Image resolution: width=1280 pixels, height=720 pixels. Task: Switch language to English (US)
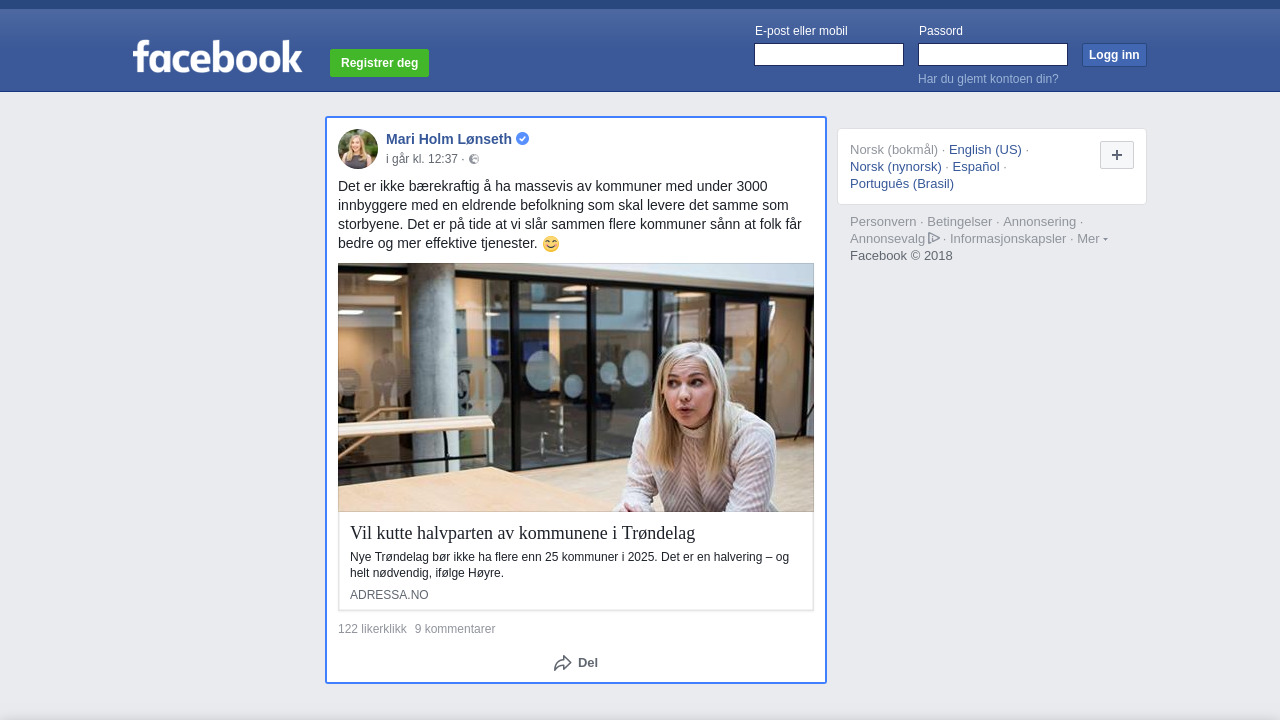click(985, 150)
